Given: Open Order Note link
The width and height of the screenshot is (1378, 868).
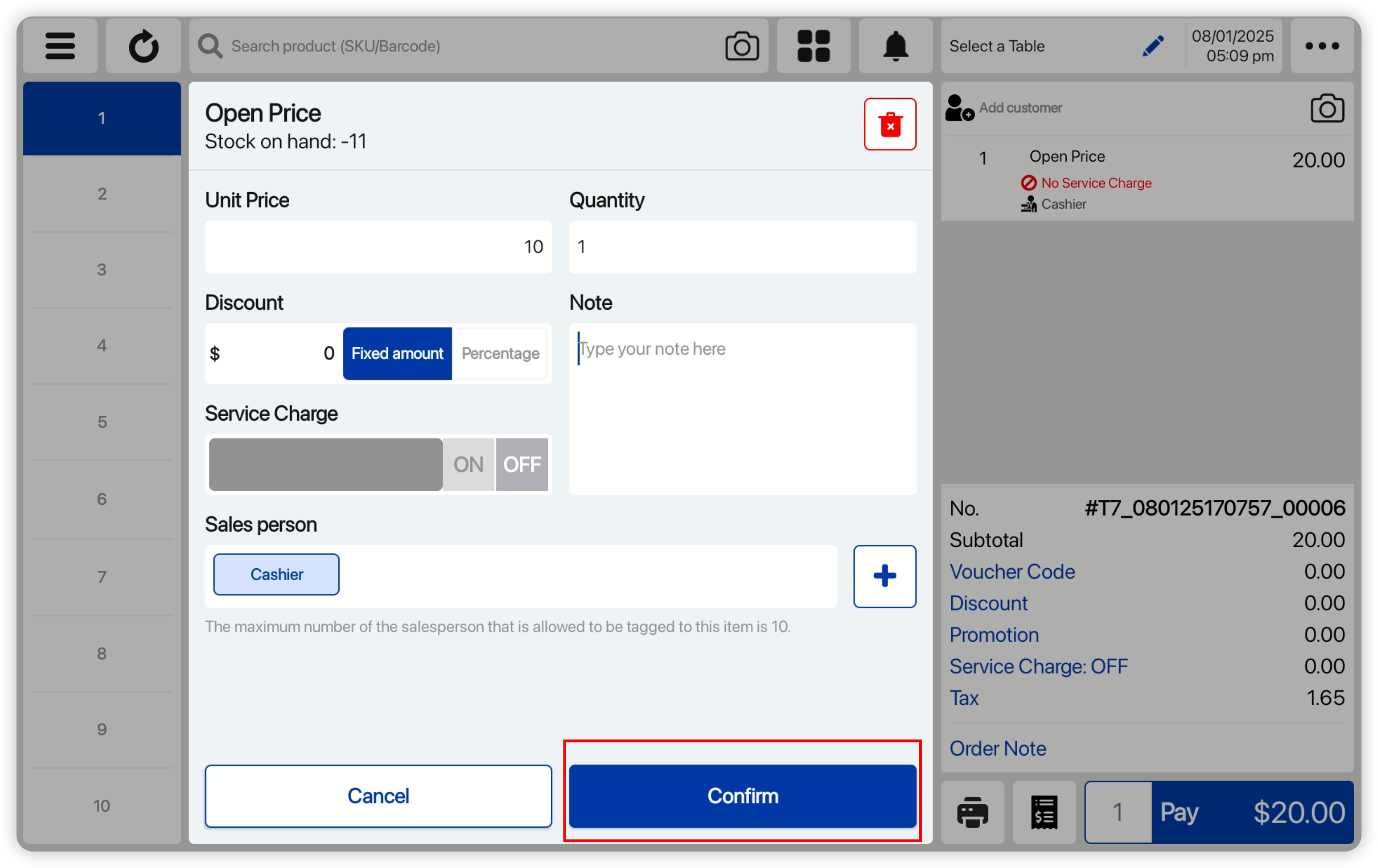Looking at the screenshot, I should click(x=998, y=748).
